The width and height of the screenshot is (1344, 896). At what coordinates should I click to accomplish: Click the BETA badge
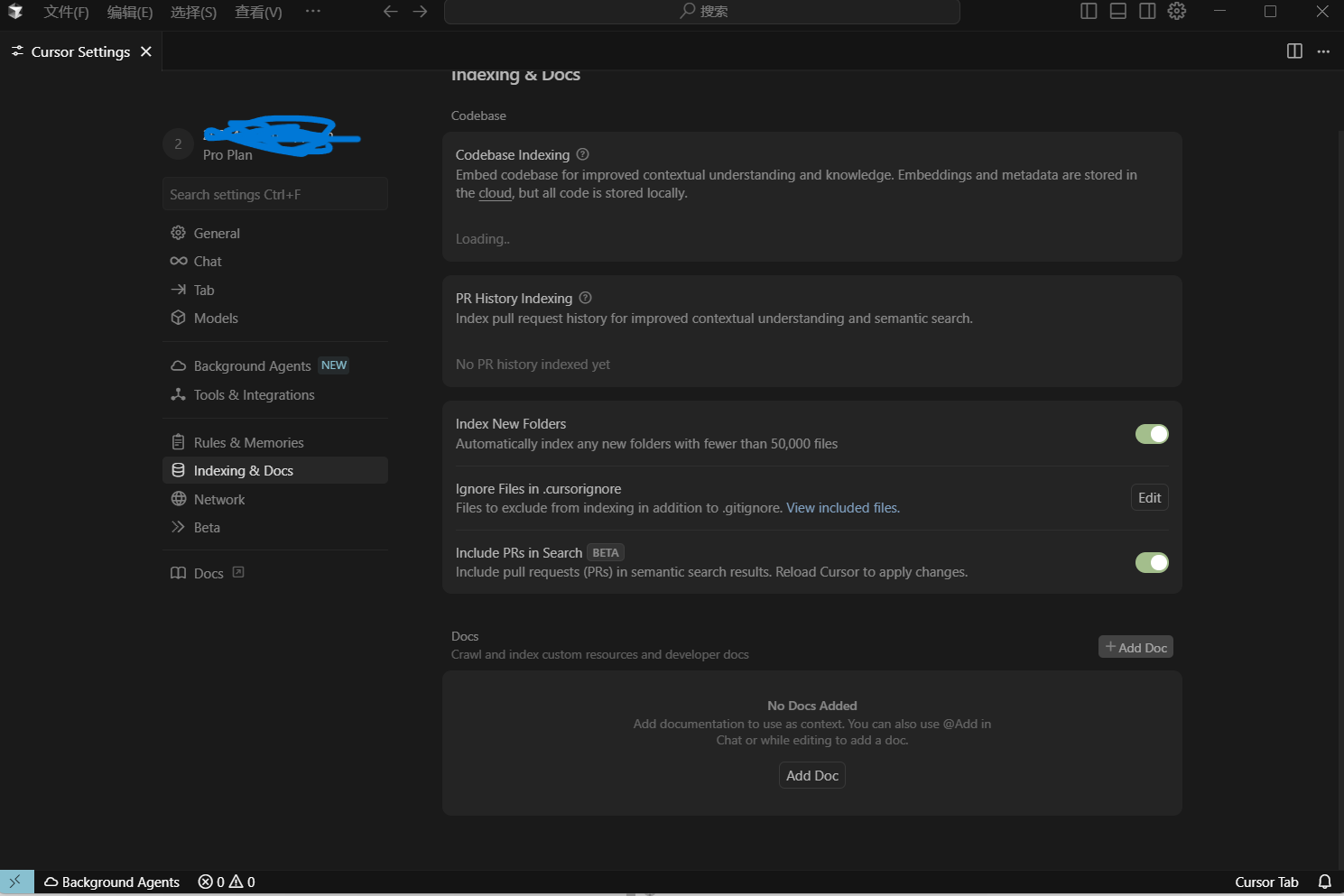[606, 552]
